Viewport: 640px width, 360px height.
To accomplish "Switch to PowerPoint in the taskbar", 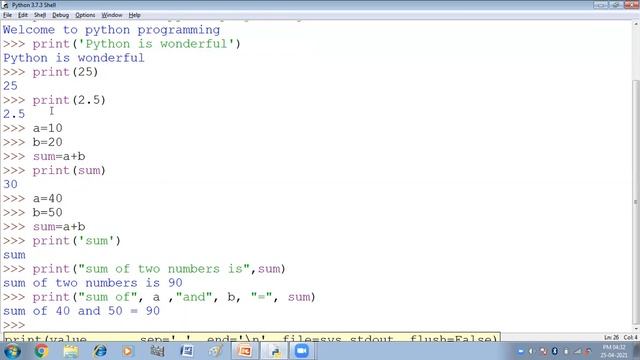I will [x=245, y=351].
